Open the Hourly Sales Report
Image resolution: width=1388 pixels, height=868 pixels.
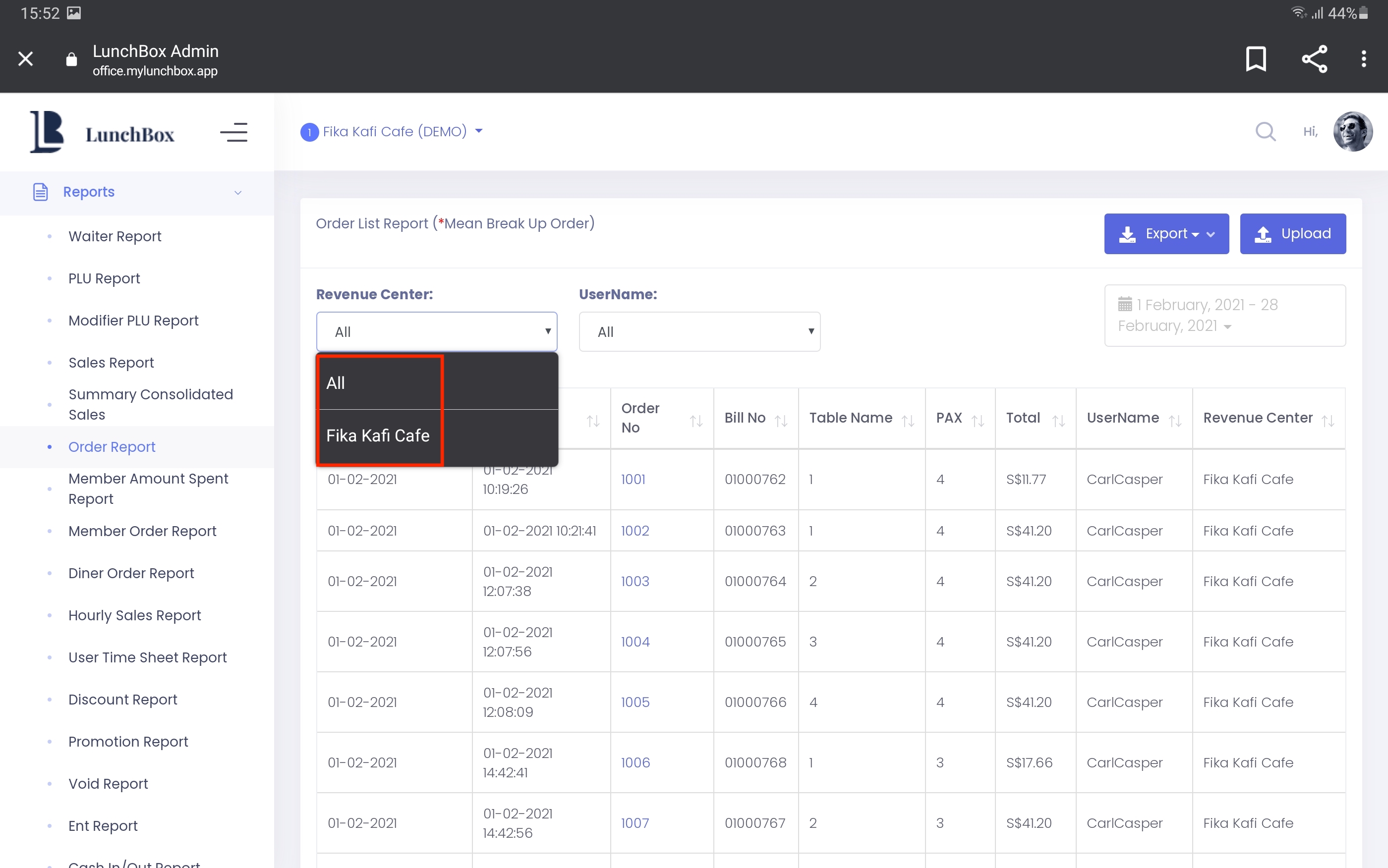click(134, 615)
